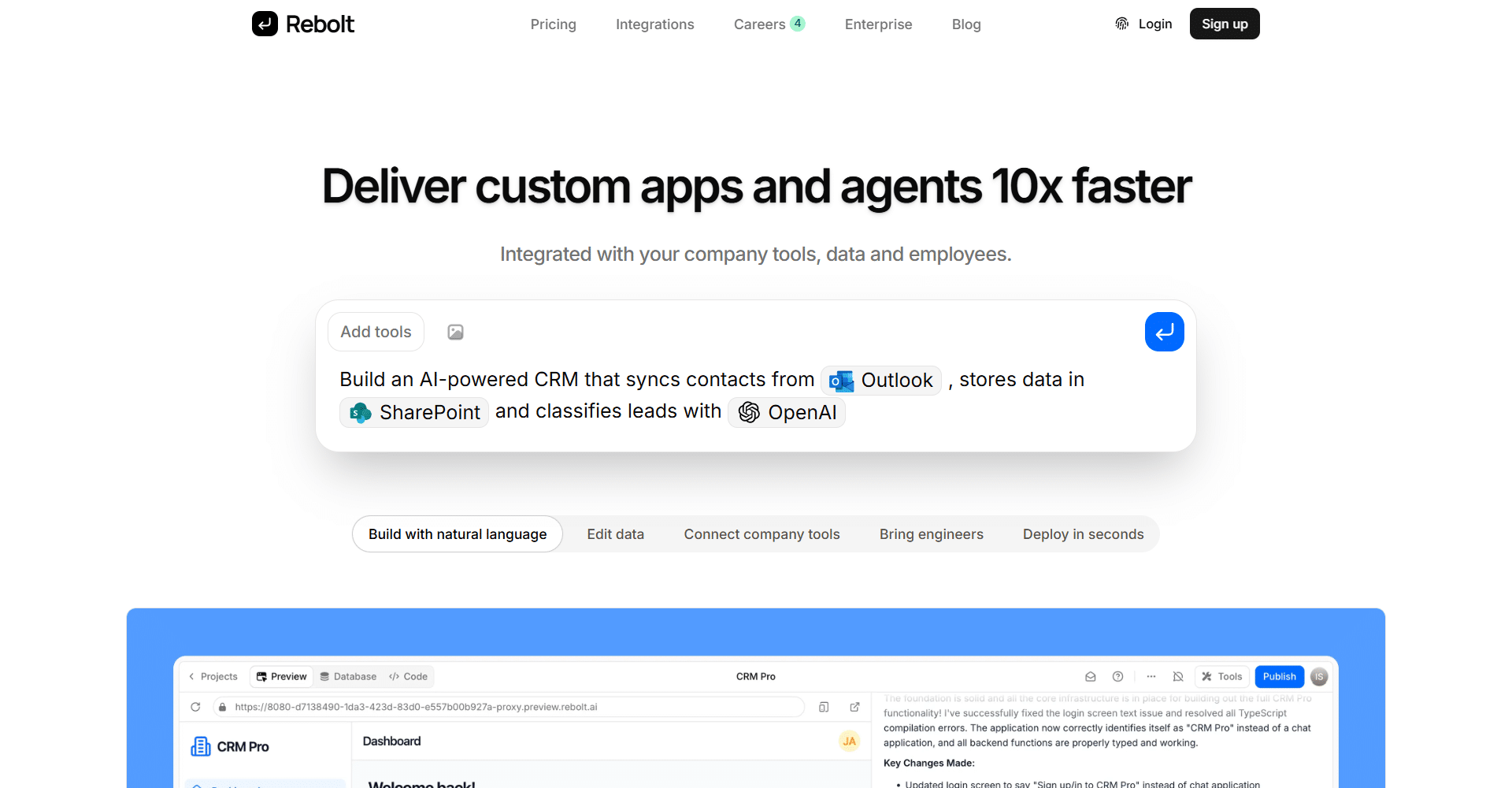This screenshot has width=1512, height=788.
Task: Click the refresh icon in preview browser
Action: 195,707
